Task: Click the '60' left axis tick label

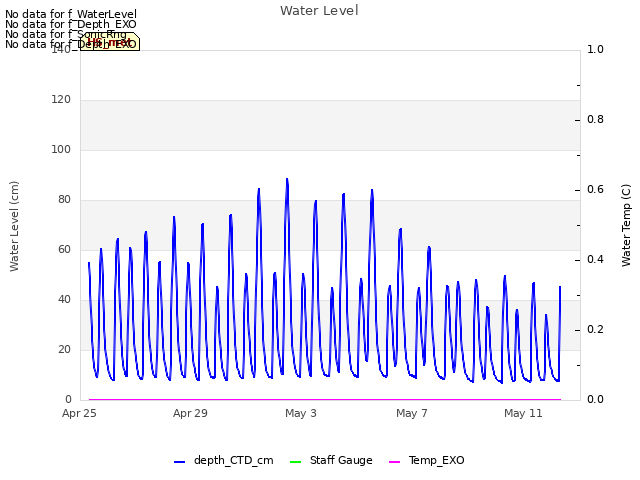Action: pyautogui.click(x=64, y=249)
